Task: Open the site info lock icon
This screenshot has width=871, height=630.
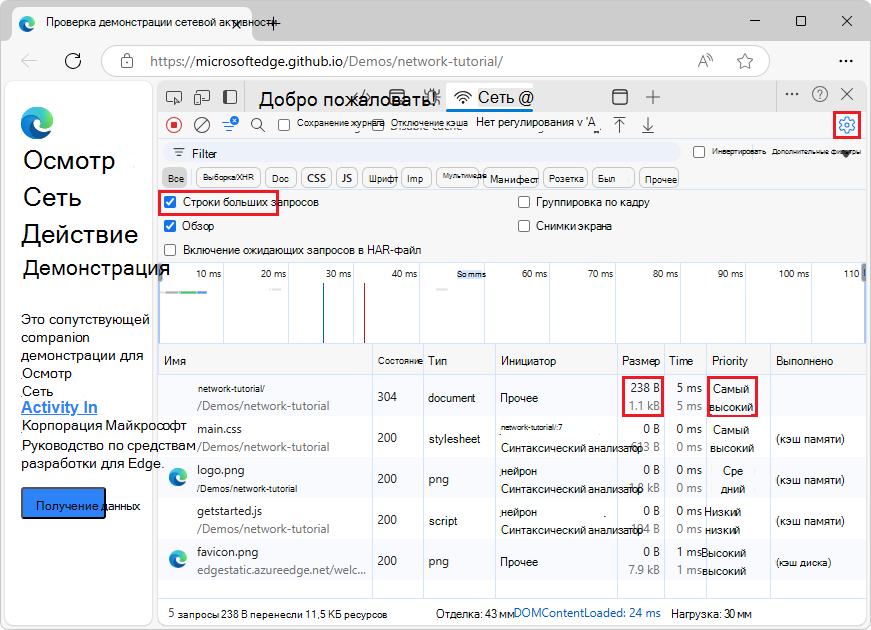Action: click(x=127, y=61)
